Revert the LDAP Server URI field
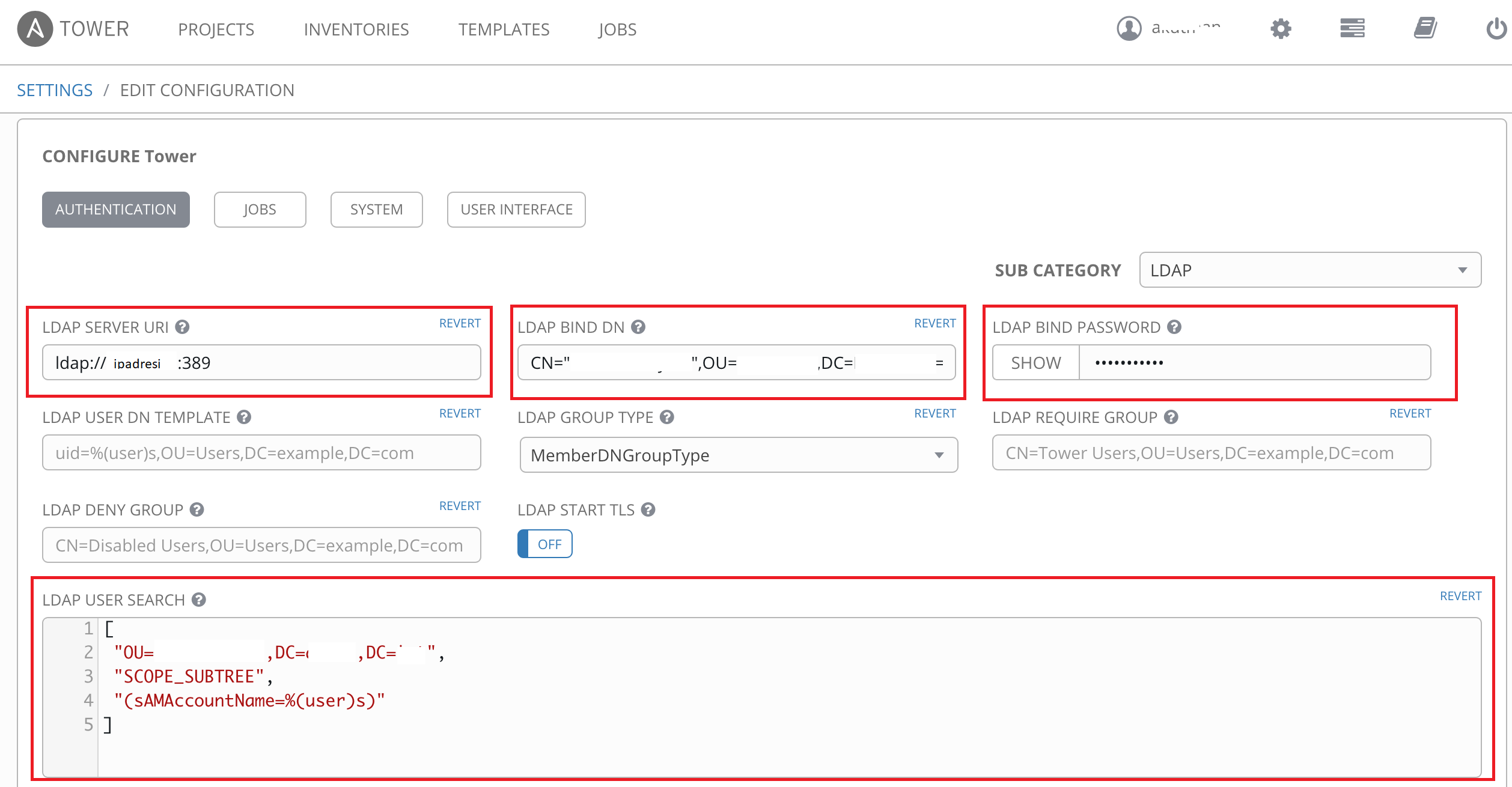 [460, 323]
